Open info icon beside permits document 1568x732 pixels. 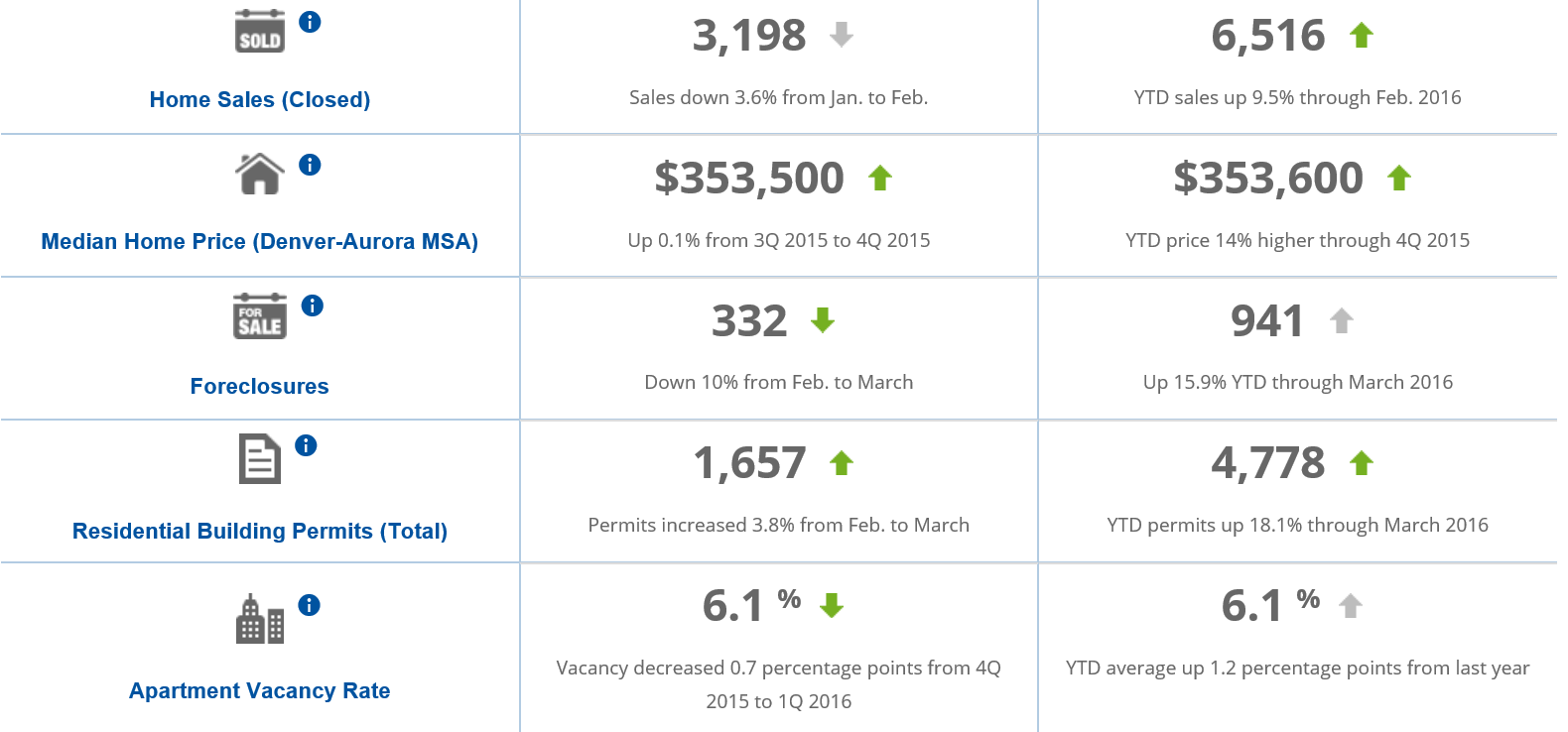[x=306, y=445]
